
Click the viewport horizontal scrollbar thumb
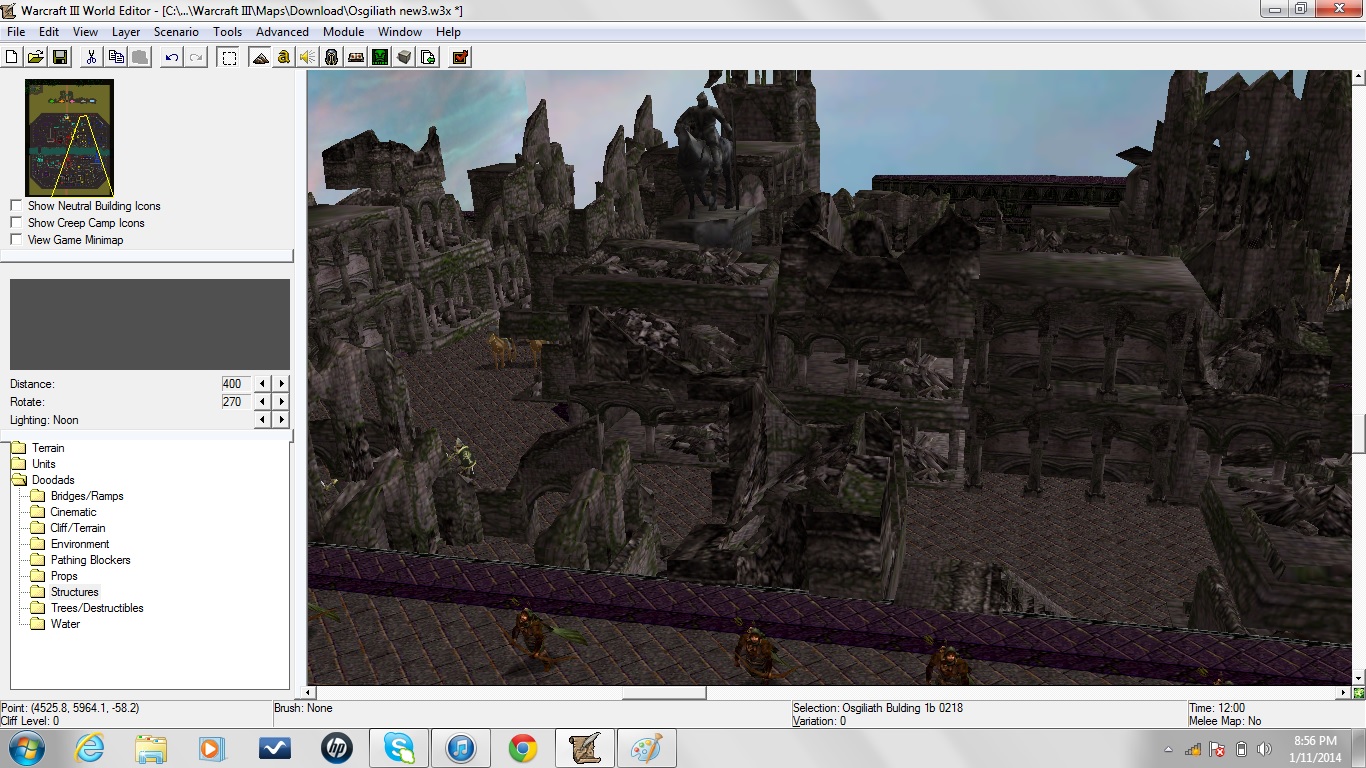[664, 692]
